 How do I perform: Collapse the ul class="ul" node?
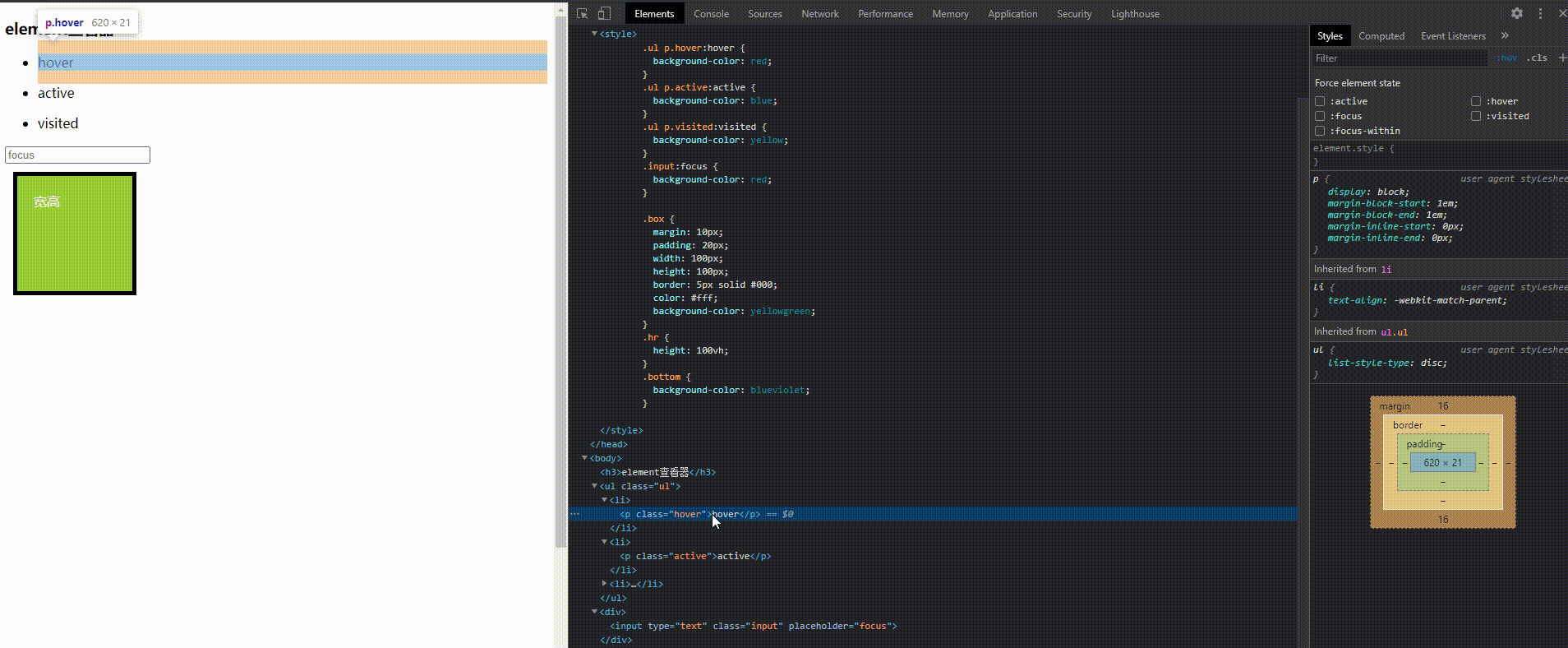pyautogui.click(x=594, y=486)
